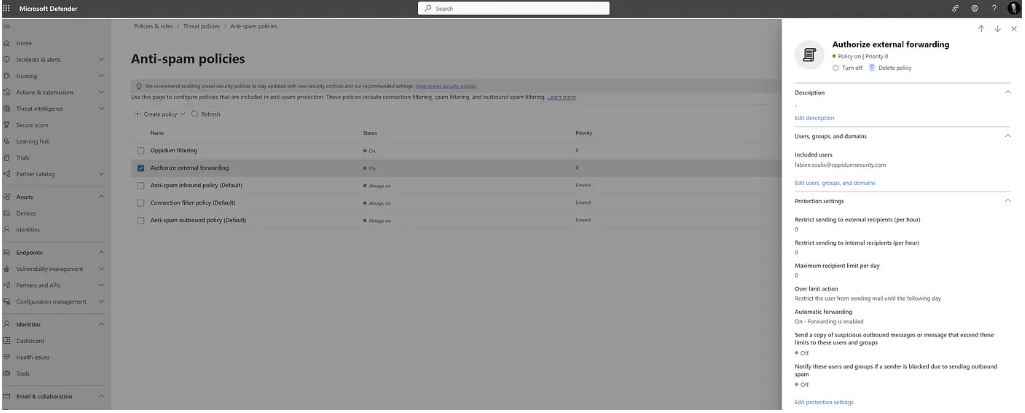Viewport: 1025px width, 413px height.
Task: Close the policy details flyout
Action: click(x=1014, y=29)
